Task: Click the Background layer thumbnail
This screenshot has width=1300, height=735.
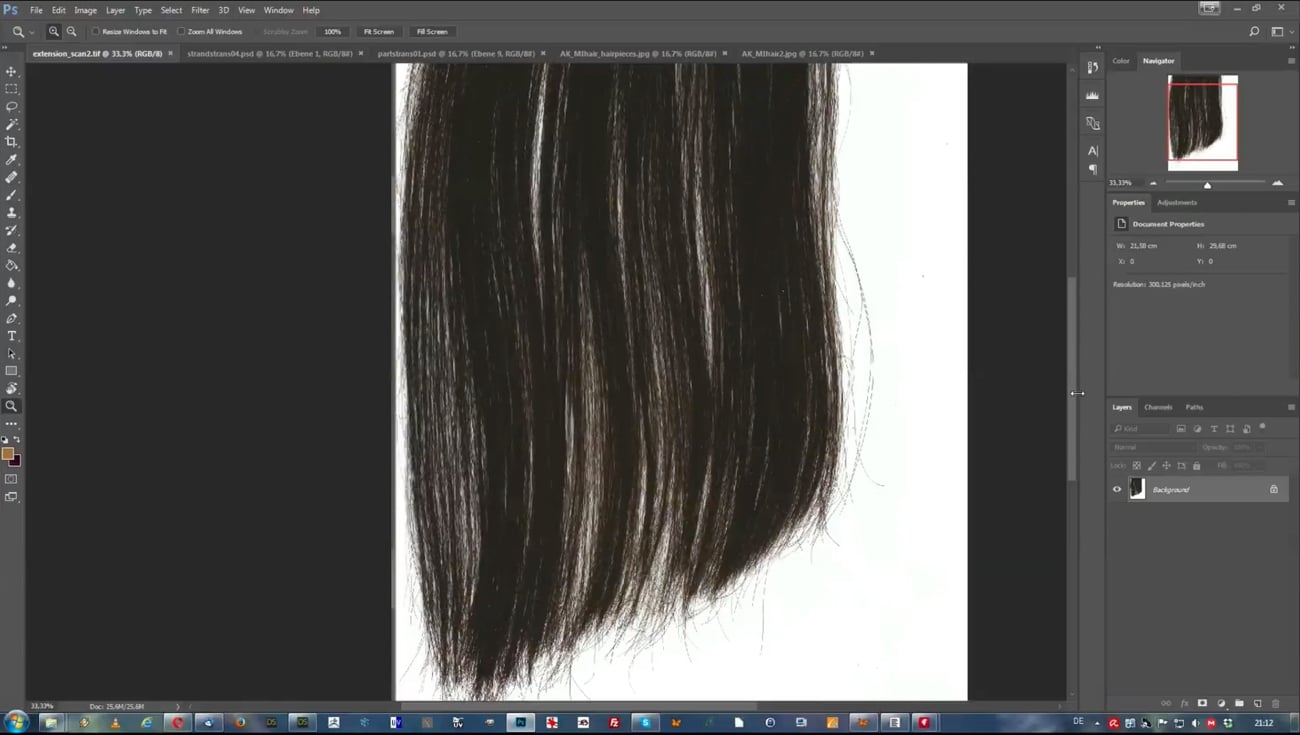Action: (1137, 489)
